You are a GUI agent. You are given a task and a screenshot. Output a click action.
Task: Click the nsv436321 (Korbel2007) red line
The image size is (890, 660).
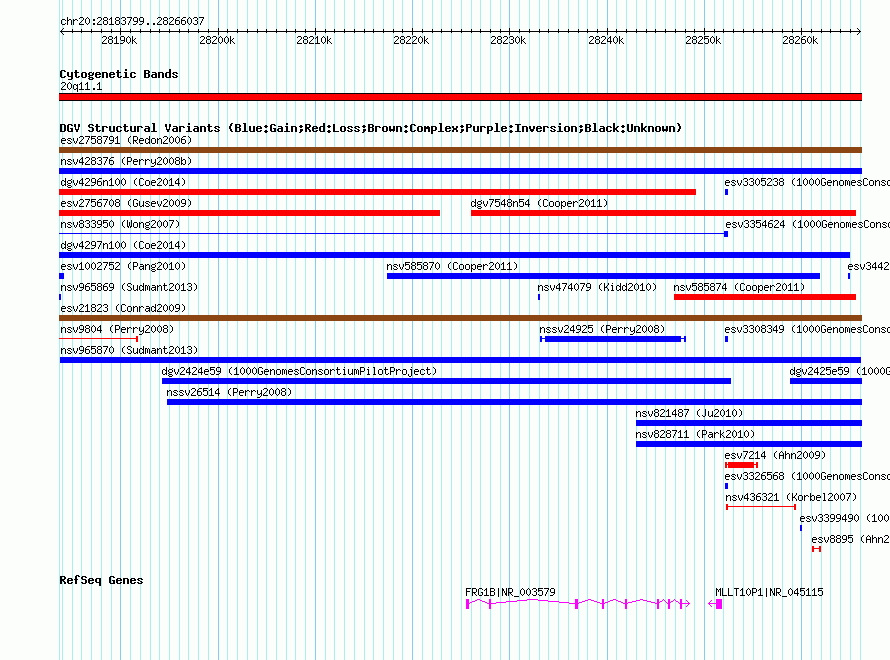pos(761,507)
